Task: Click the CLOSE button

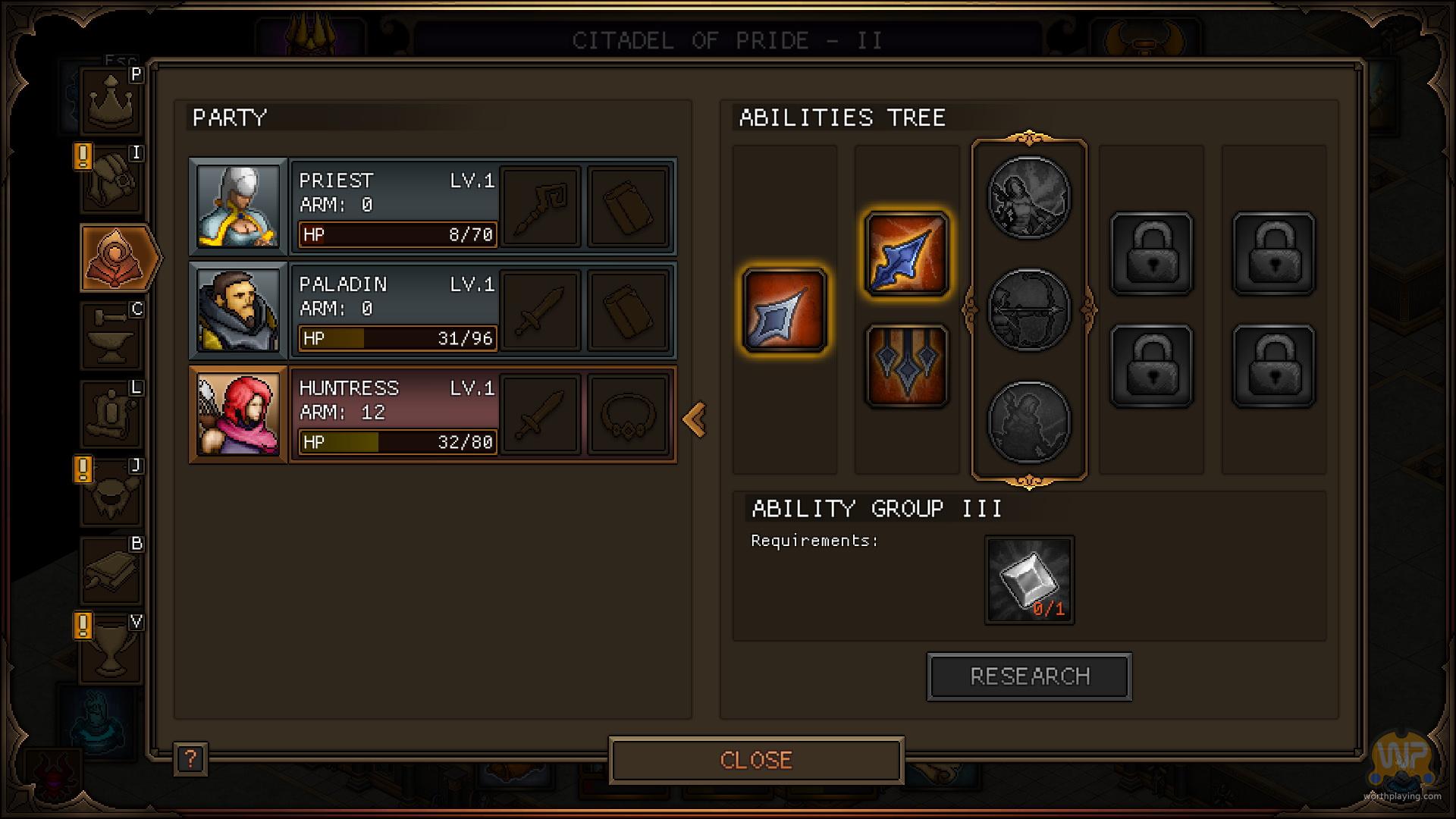Action: coord(756,760)
